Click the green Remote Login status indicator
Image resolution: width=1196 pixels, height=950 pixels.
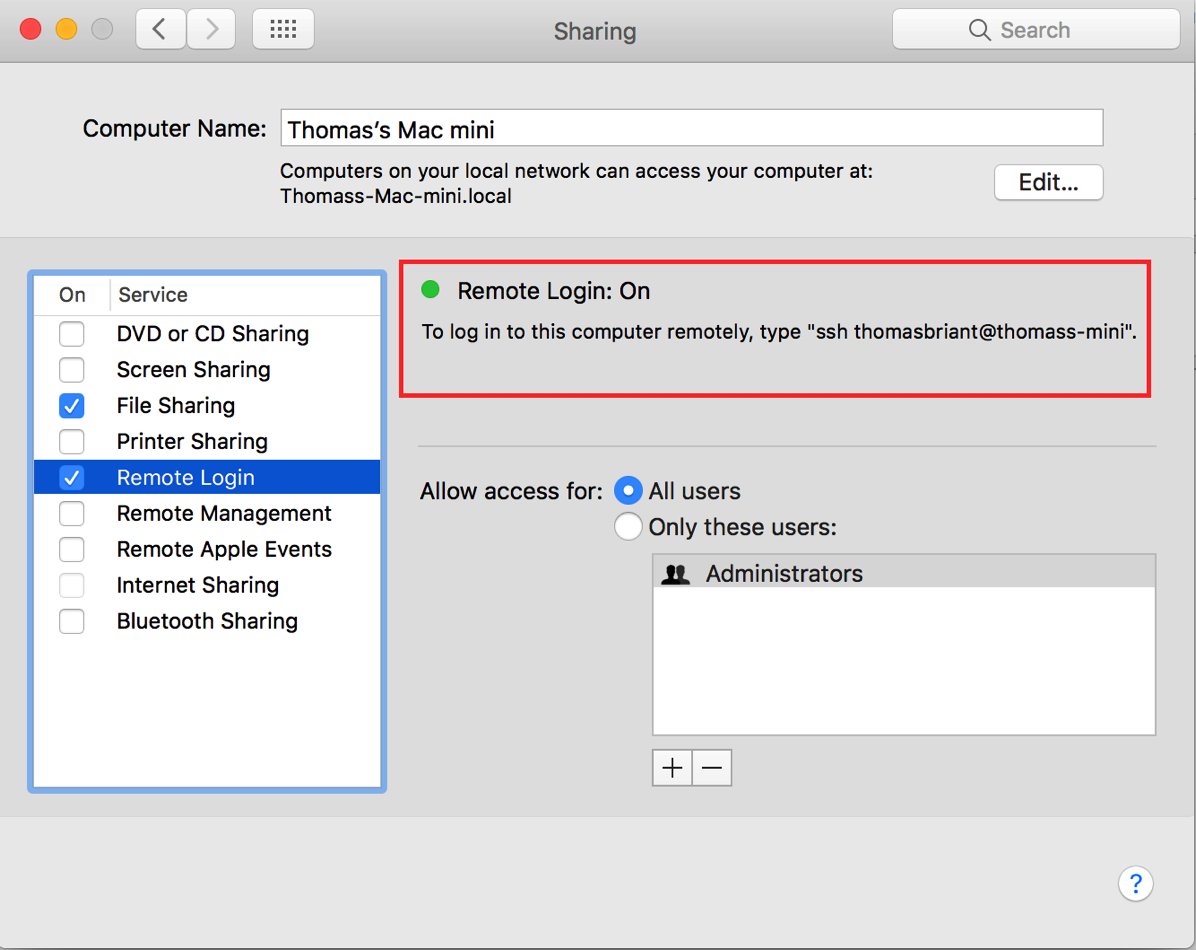pyautogui.click(x=430, y=289)
